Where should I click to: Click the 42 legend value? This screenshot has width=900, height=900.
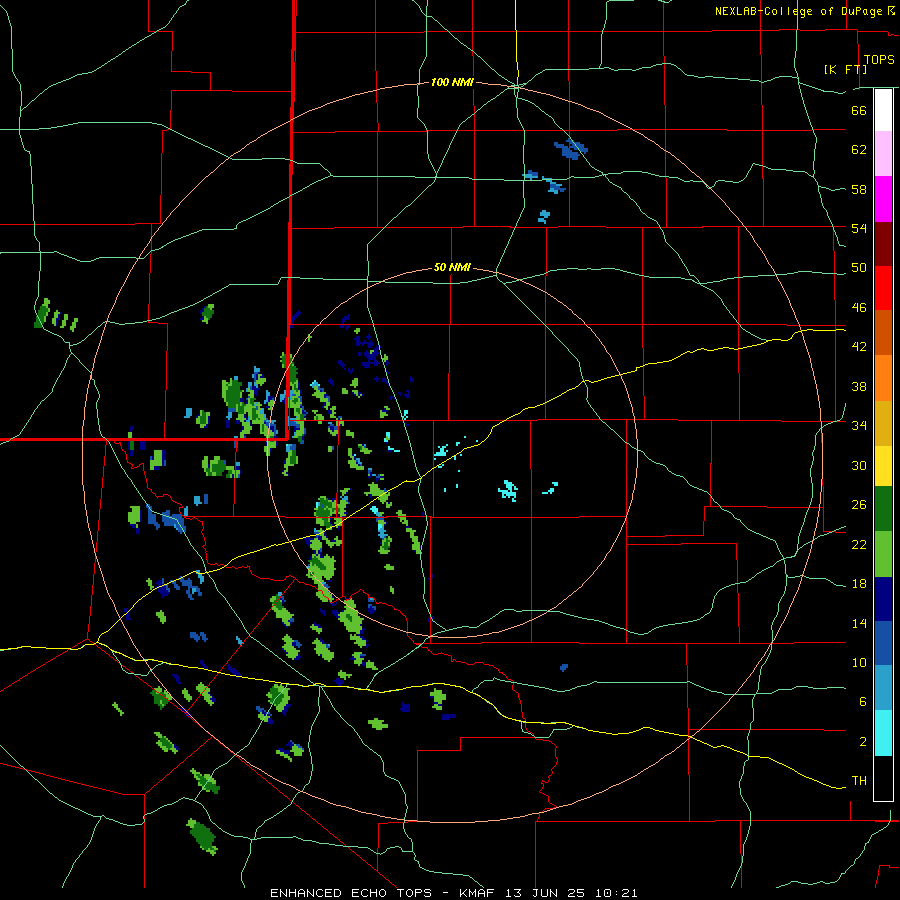[x=859, y=346]
